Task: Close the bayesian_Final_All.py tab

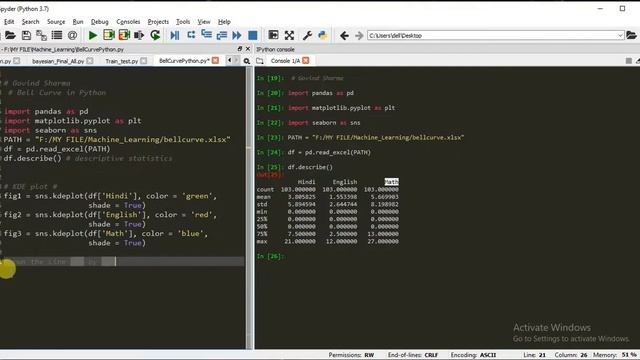Action: [x=90, y=61]
